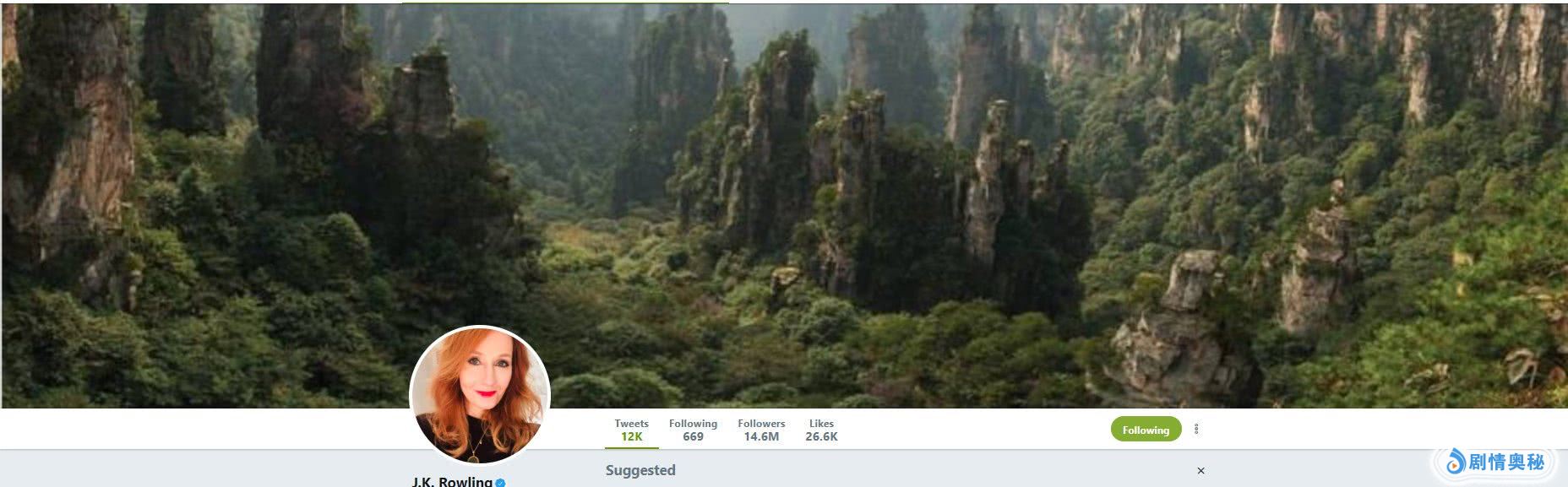Dismiss the Suggested panel with X

pos(1200,471)
